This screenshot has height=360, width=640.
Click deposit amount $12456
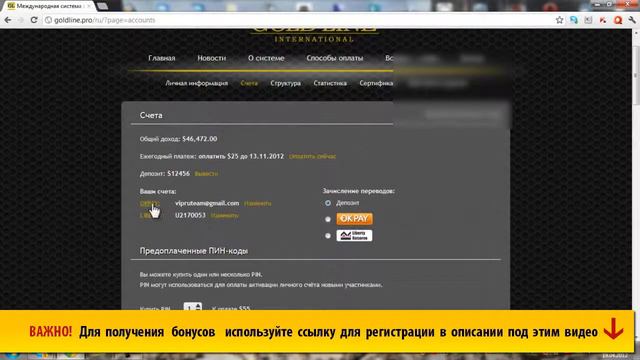click(178, 173)
